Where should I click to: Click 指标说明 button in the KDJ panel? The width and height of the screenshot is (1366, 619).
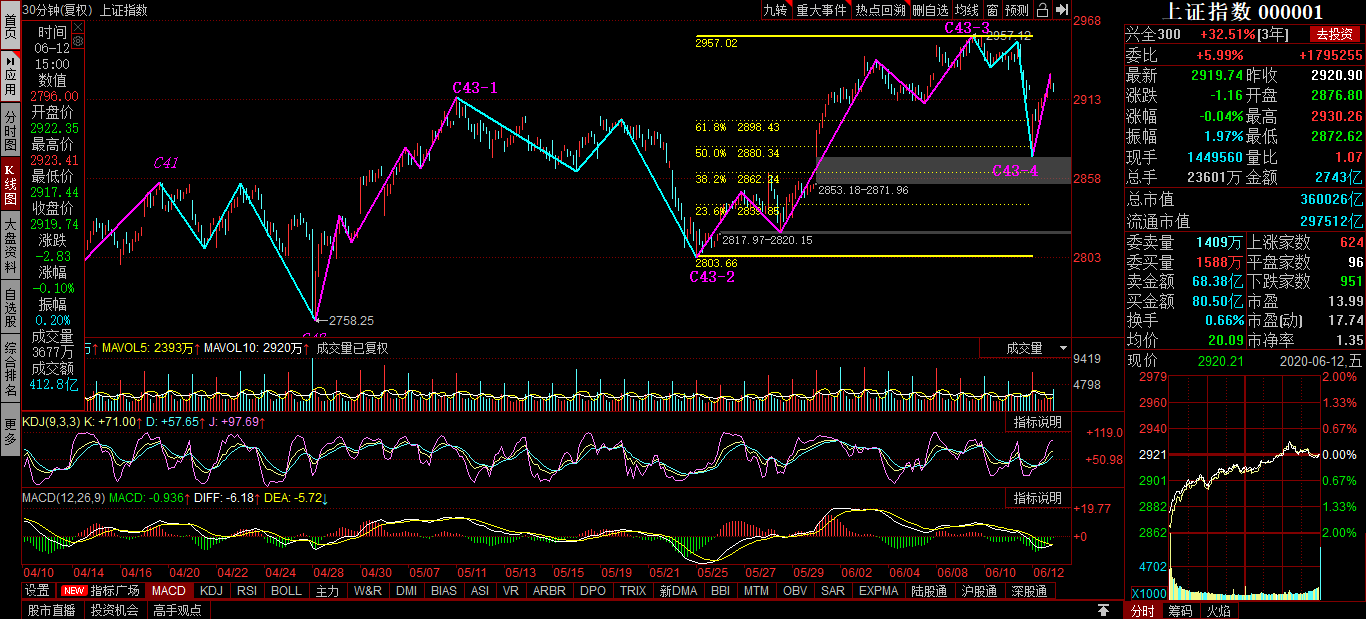[1037, 422]
